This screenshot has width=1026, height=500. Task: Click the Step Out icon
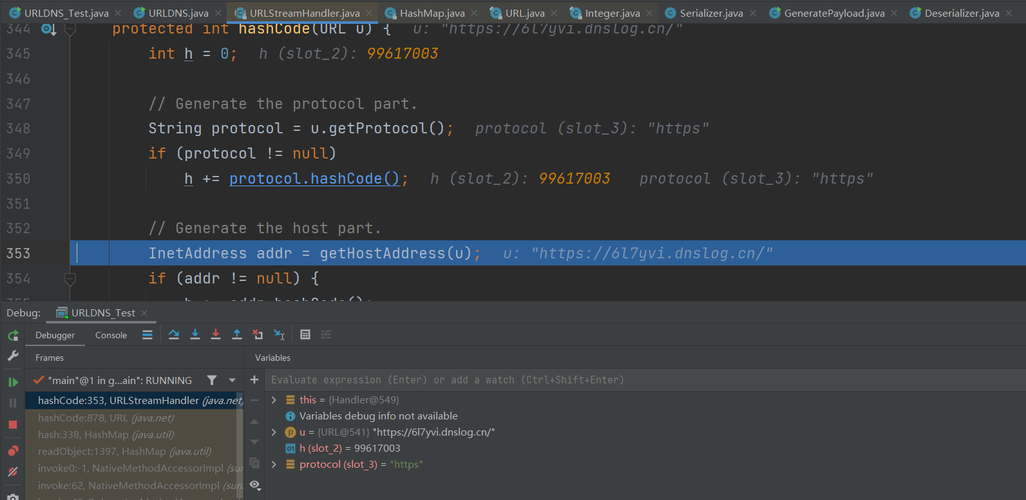click(237, 335)
